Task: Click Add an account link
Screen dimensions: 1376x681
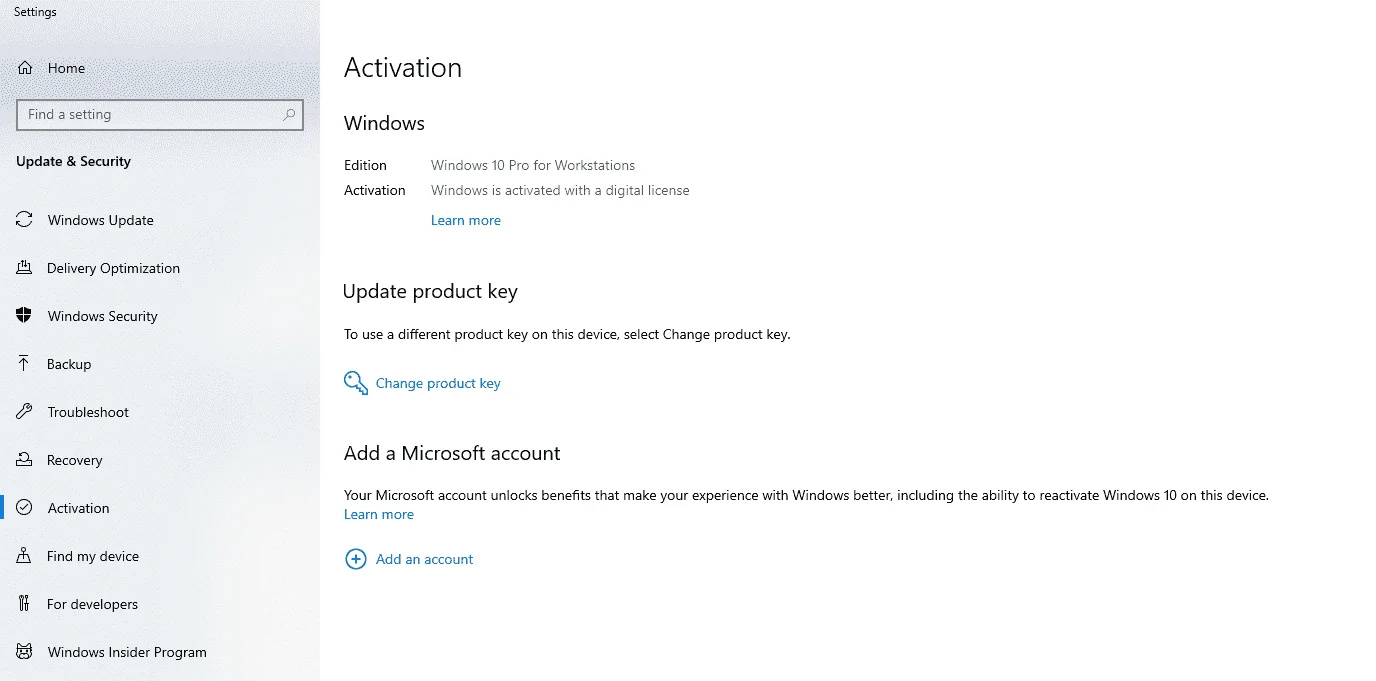Action: tap(424, 559)
